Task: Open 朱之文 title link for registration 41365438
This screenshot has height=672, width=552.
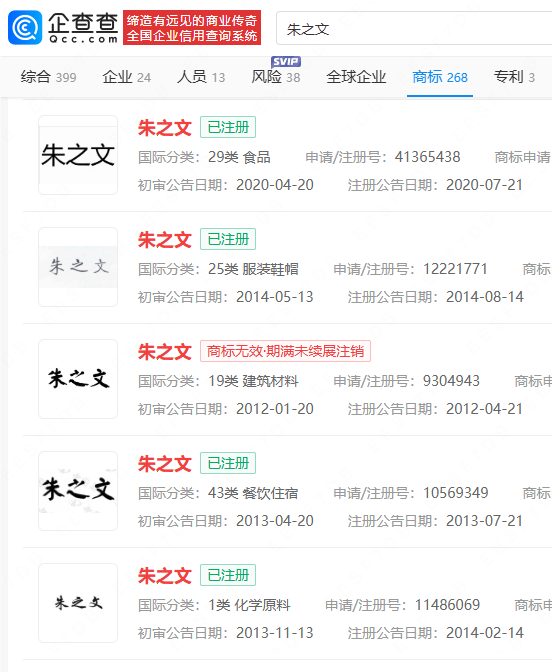Action: (165, 128)
